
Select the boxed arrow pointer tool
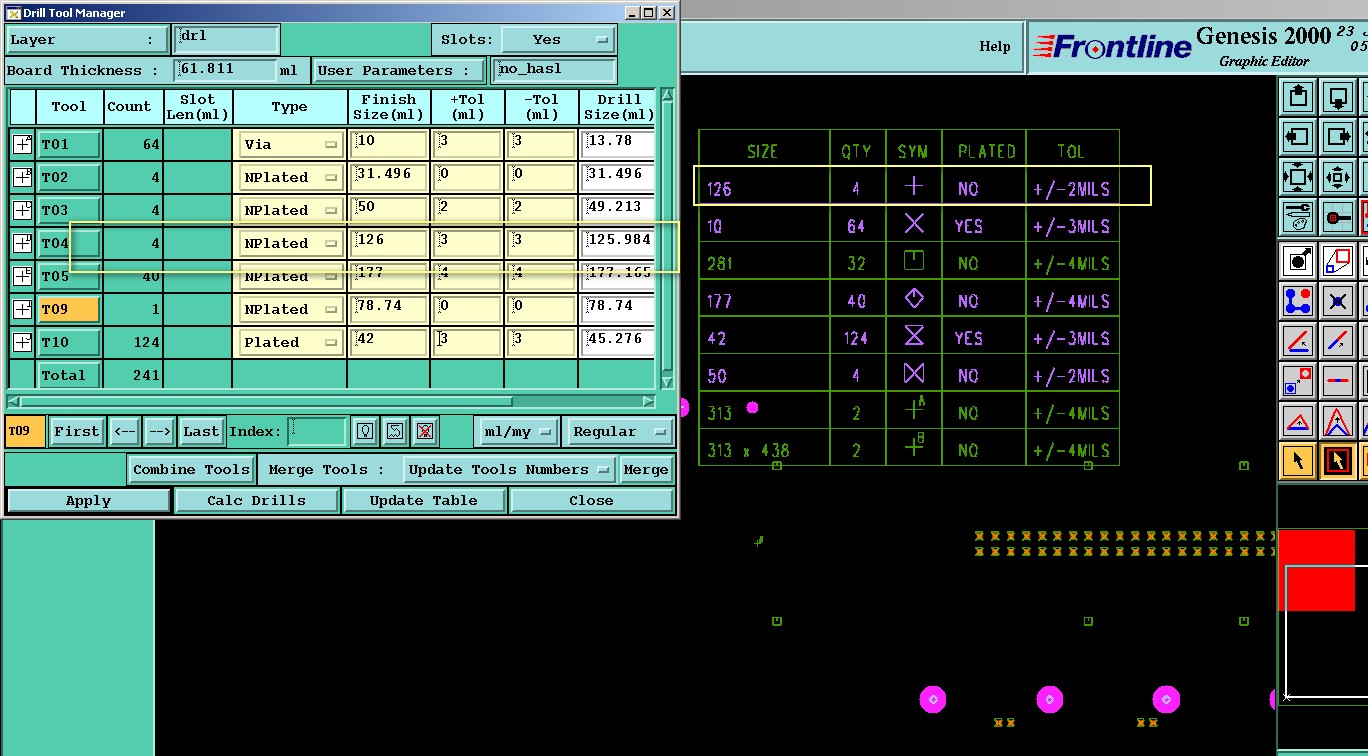[x=1338, y=461]
